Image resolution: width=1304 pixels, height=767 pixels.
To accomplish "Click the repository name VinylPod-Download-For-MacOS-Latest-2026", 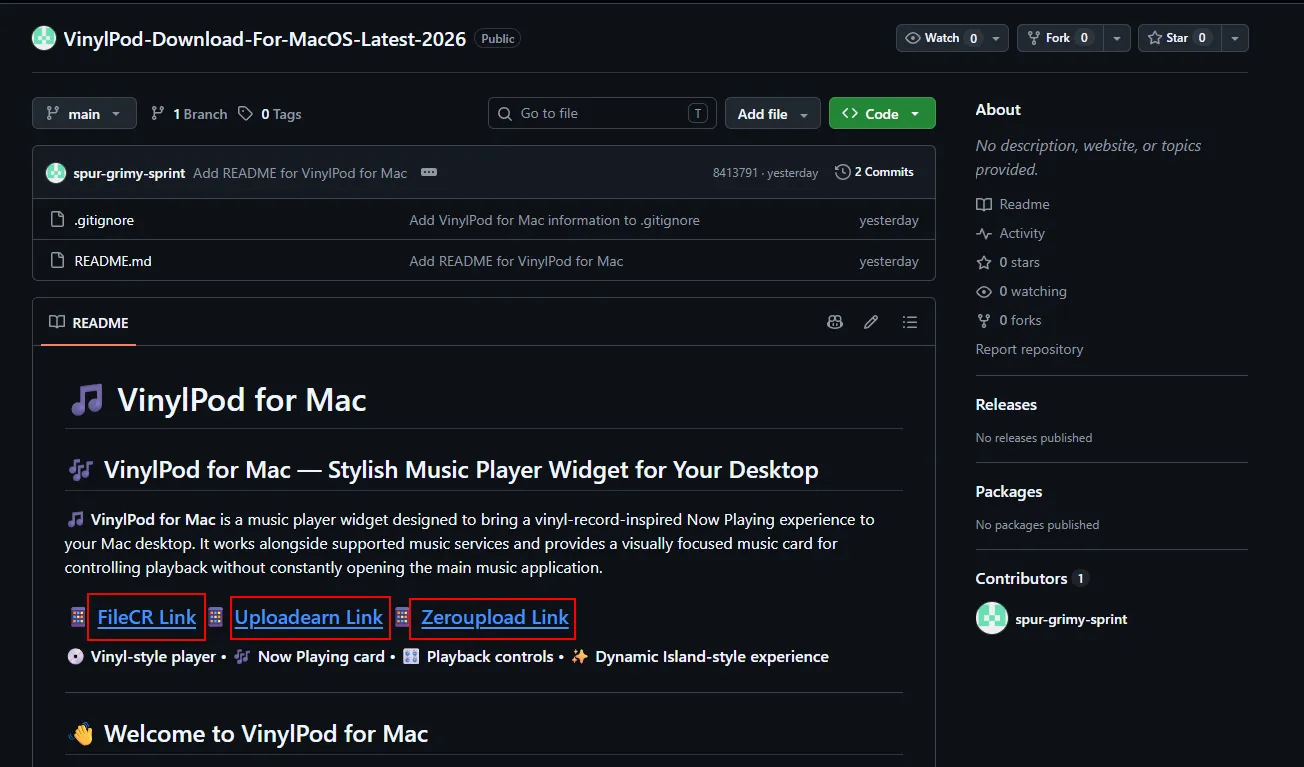I will tap(265, 39).
